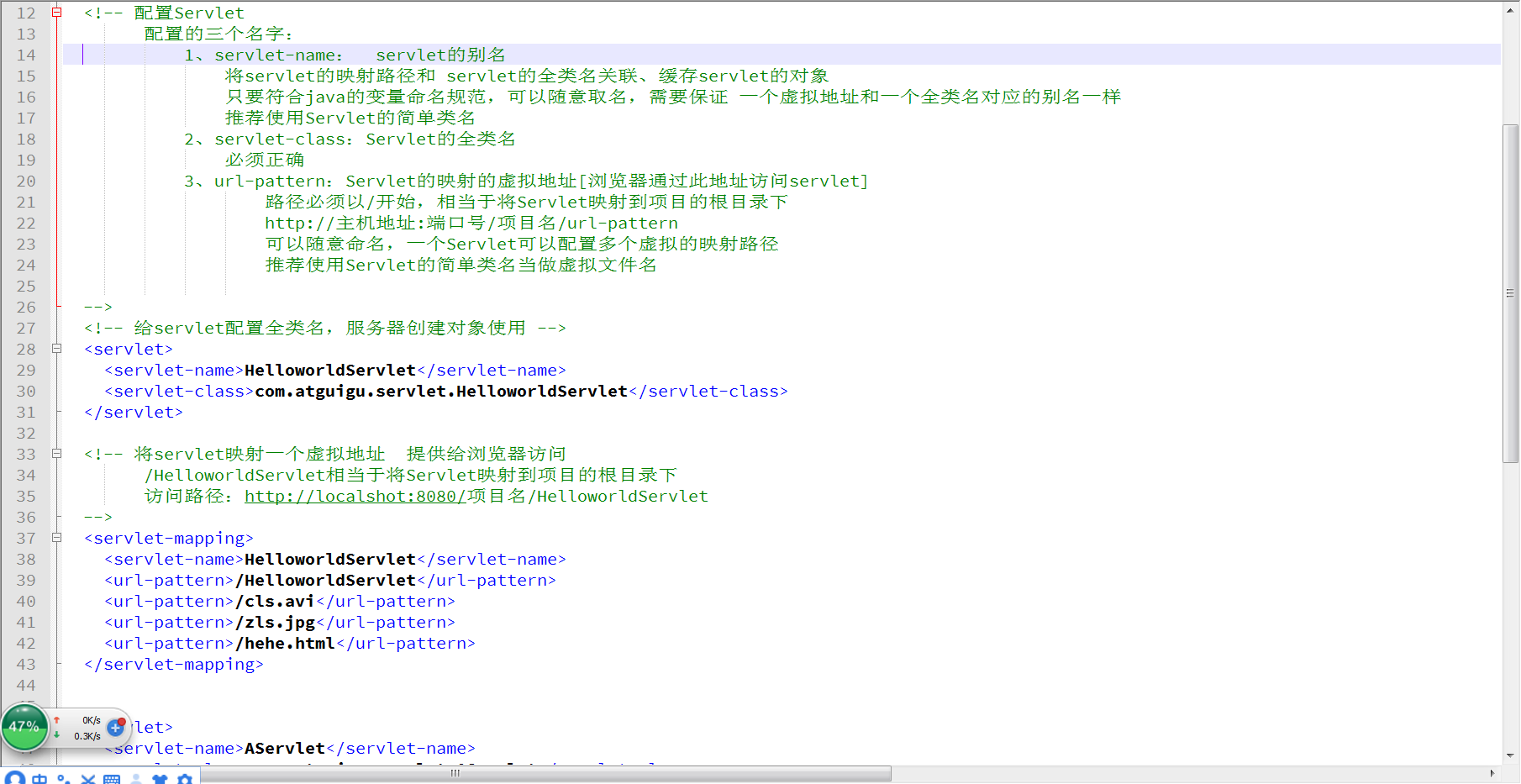Open the IME soft keyboard icon

click(112, 779)
